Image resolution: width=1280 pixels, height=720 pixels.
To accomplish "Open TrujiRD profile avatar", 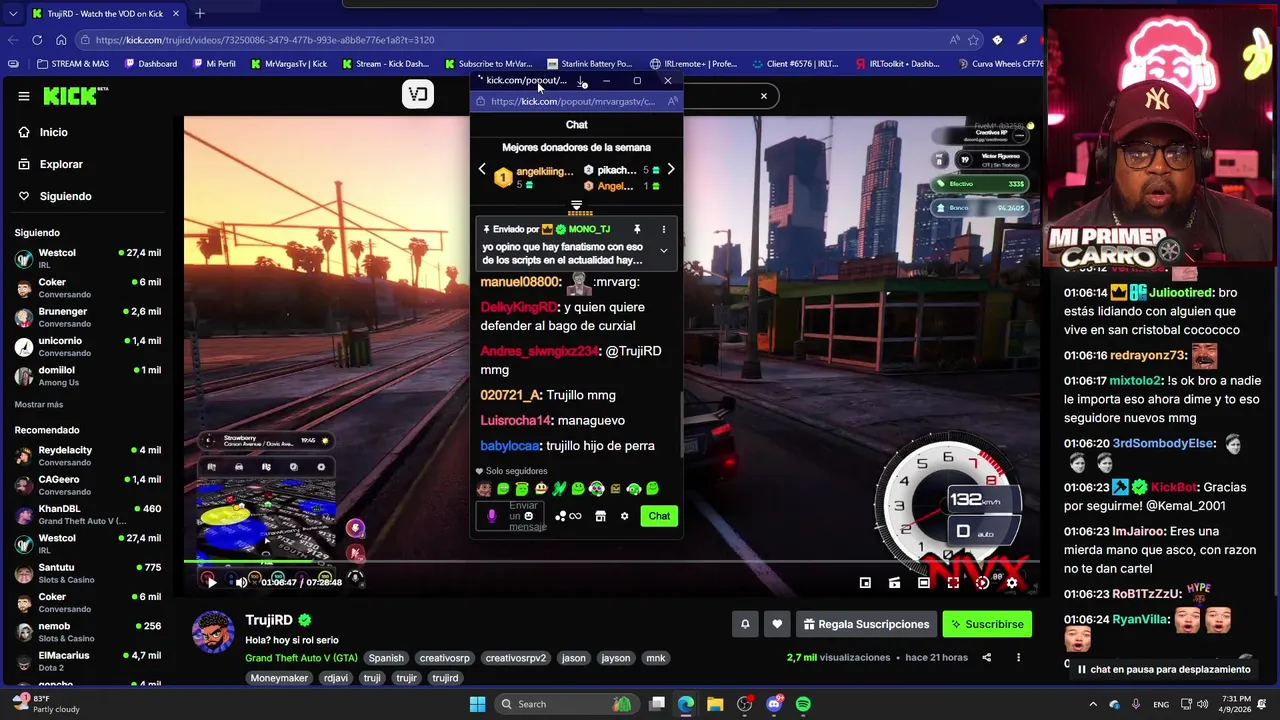I will (213, 632).
